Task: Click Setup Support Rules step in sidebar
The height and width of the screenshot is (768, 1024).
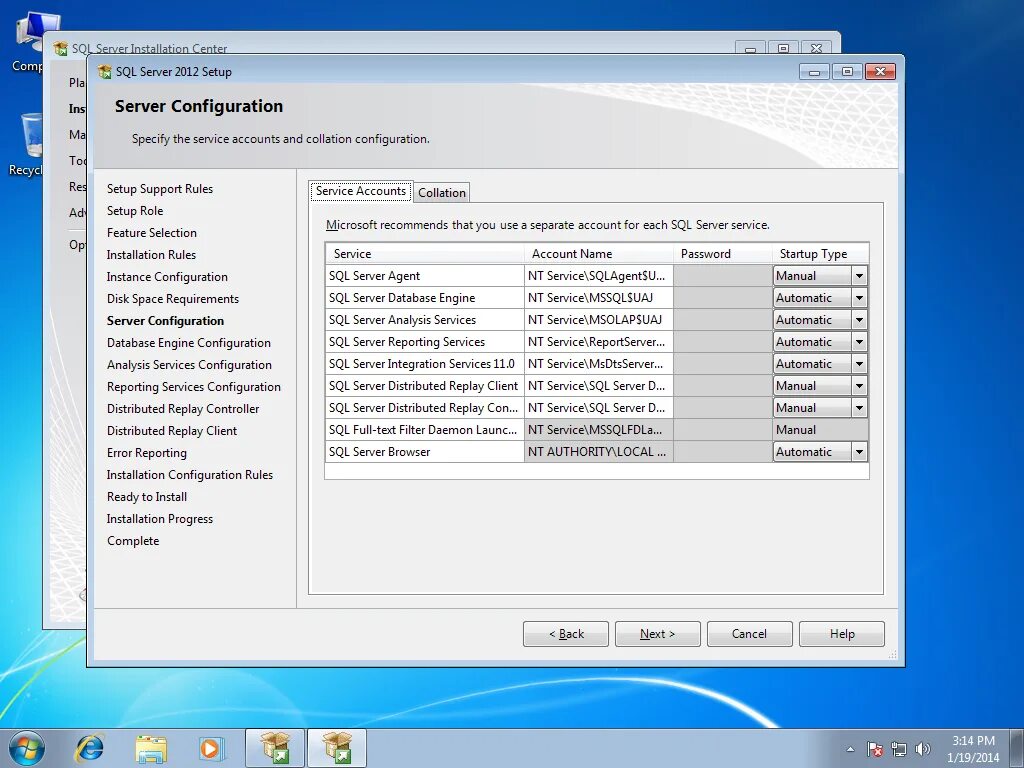Action: (160, 189)
